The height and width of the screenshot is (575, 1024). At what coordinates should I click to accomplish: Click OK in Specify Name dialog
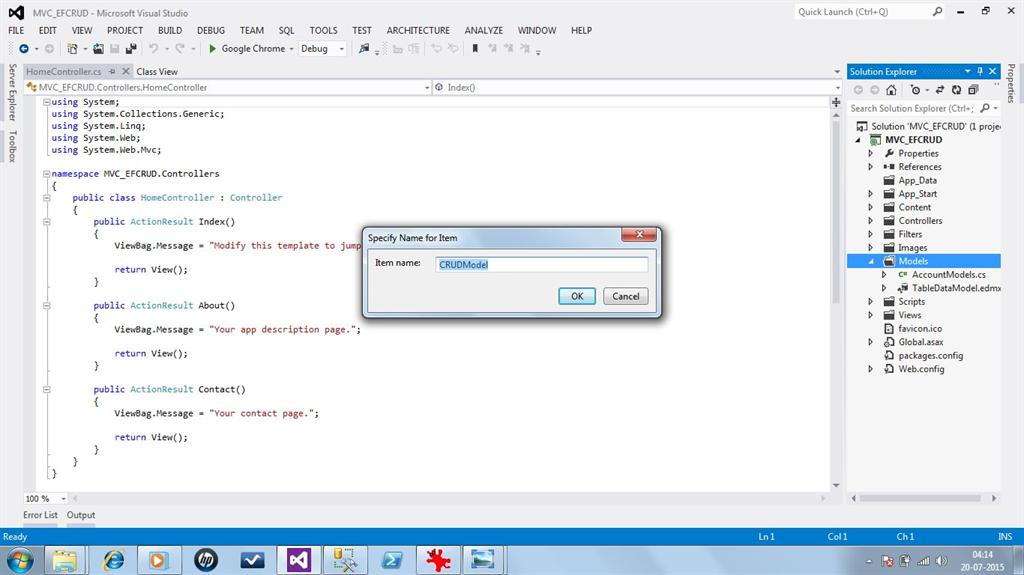(x=577, y=296)
